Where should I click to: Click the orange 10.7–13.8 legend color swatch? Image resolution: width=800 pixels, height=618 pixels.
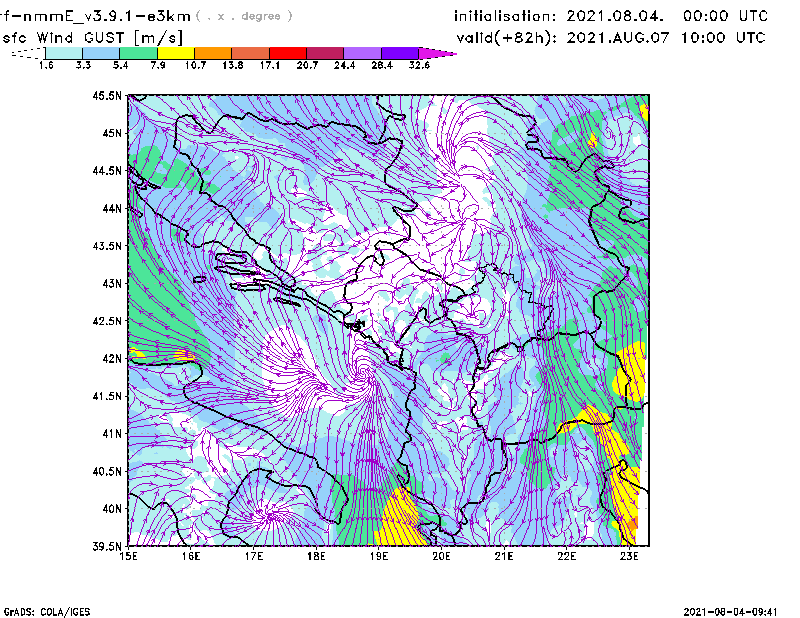213,53
